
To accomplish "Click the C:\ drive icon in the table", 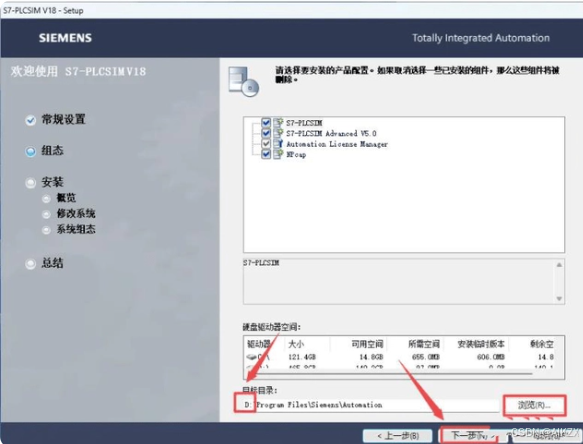I will pyautogui.click(x=252, y=357).
